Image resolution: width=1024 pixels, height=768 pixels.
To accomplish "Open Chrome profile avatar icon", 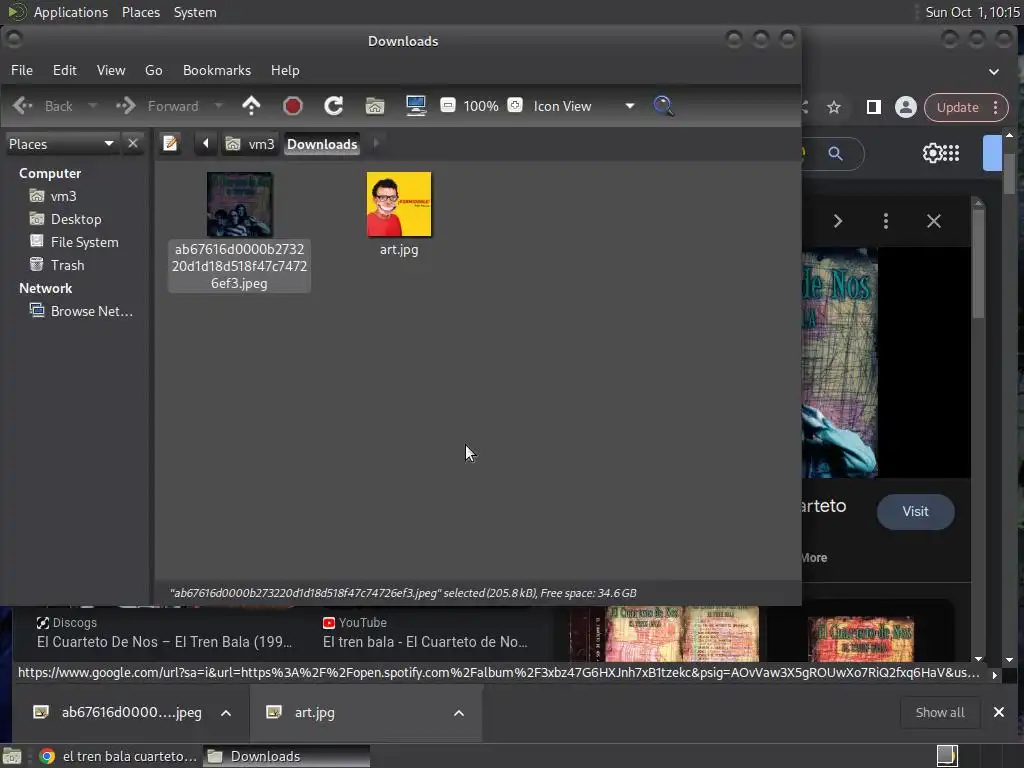I will (x=906, y=107).
